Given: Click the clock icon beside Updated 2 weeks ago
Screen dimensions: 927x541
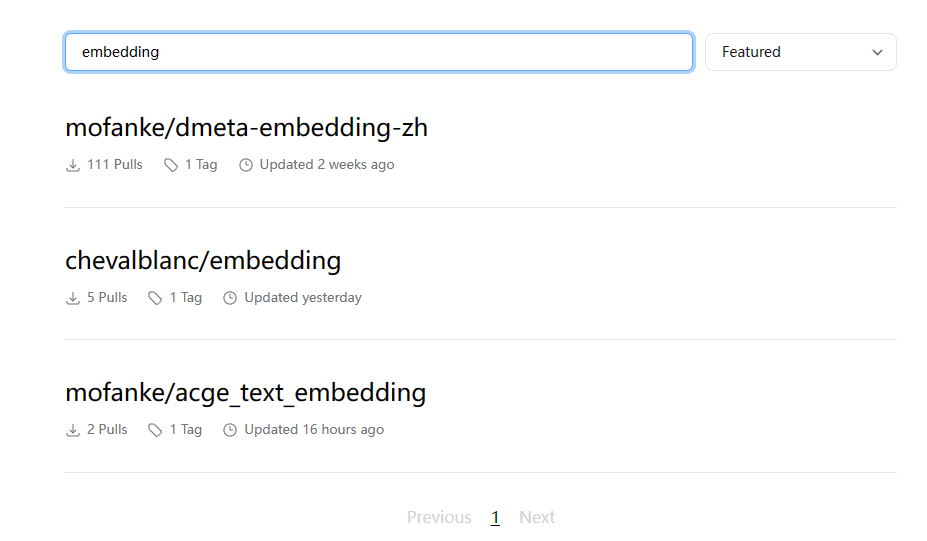Looking at the screenshot, I should point(246,165).
